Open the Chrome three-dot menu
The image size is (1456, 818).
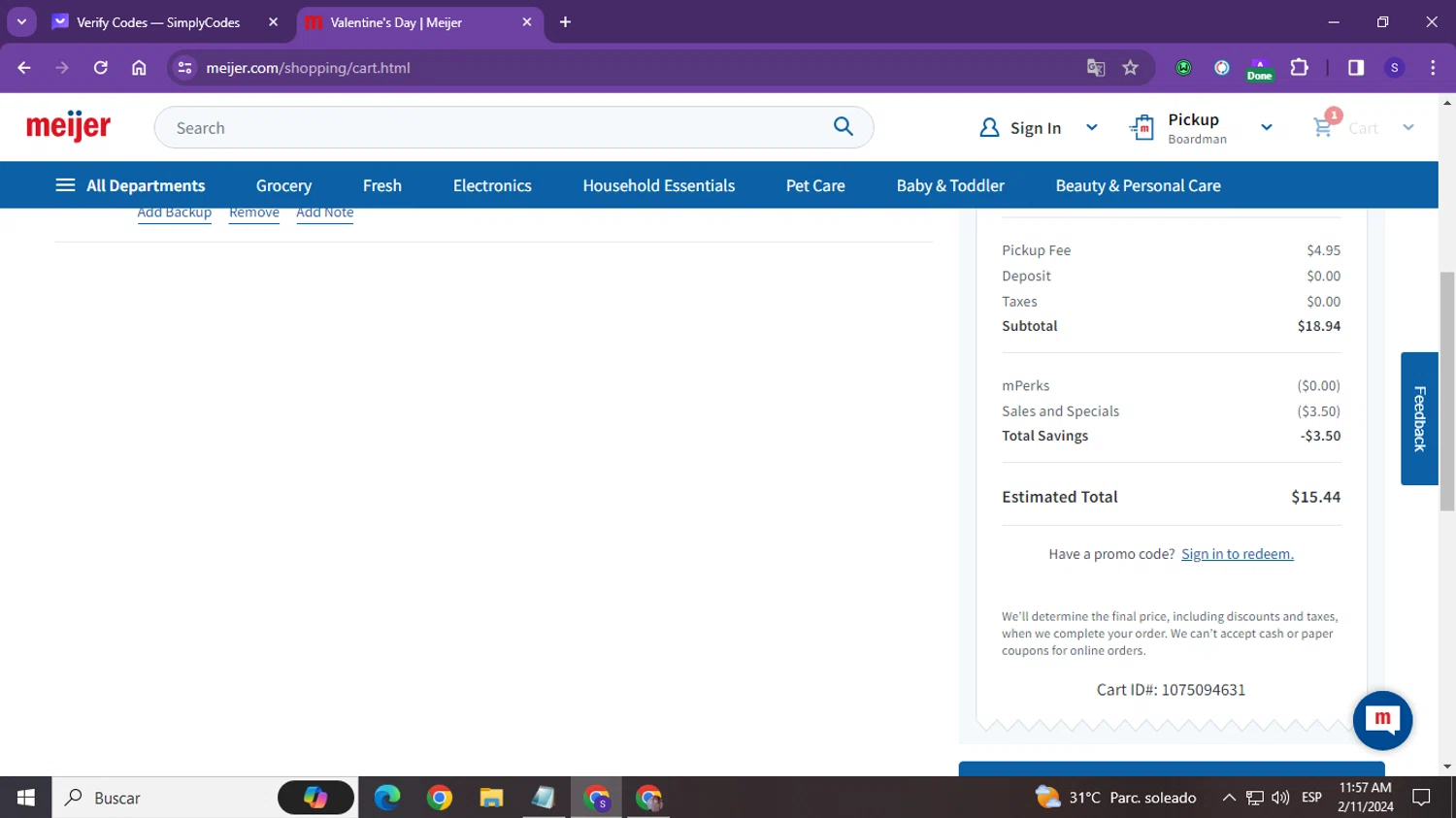click(x=1433, y=68)
